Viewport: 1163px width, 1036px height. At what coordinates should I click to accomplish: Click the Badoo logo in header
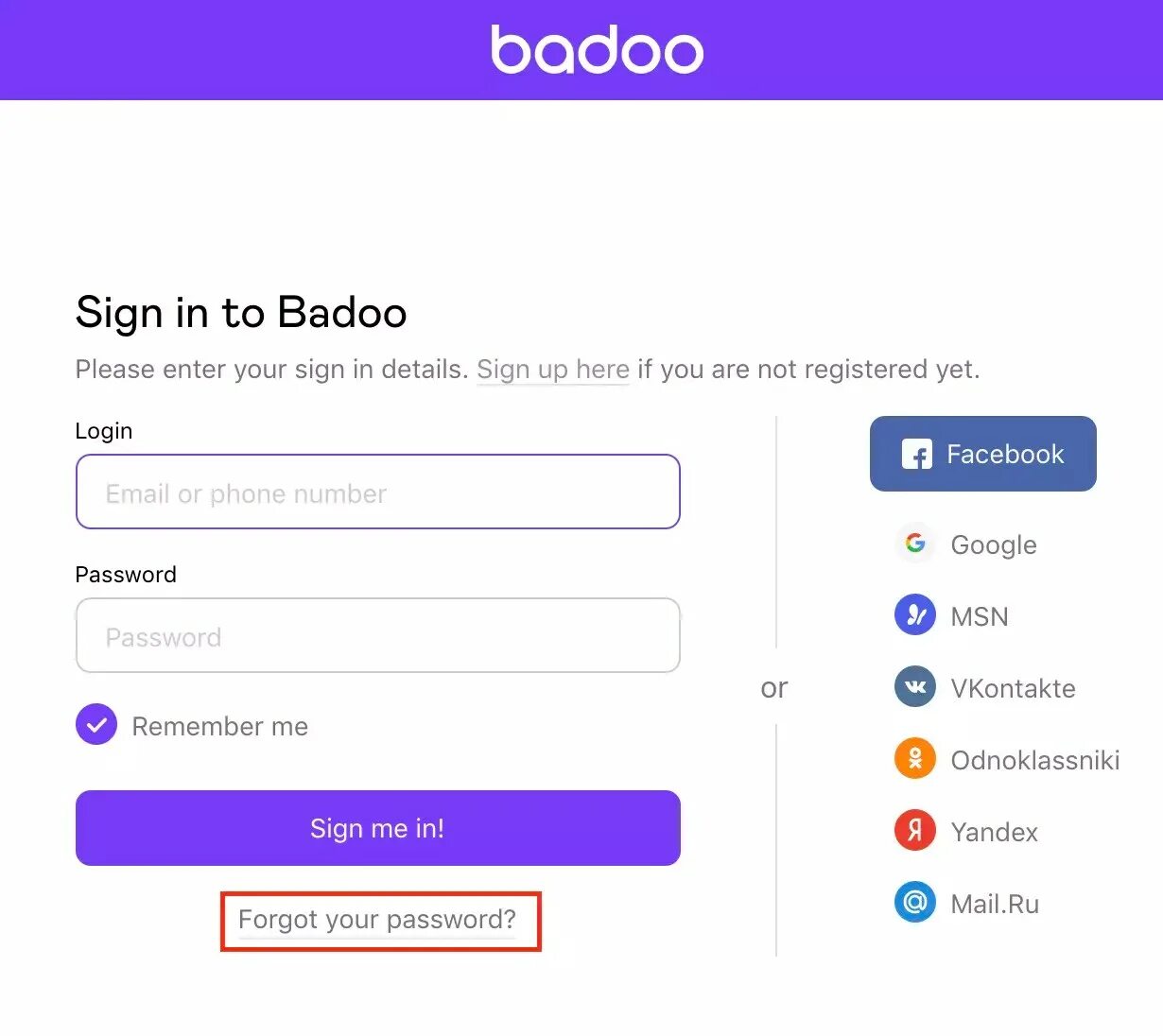point(597,50)
